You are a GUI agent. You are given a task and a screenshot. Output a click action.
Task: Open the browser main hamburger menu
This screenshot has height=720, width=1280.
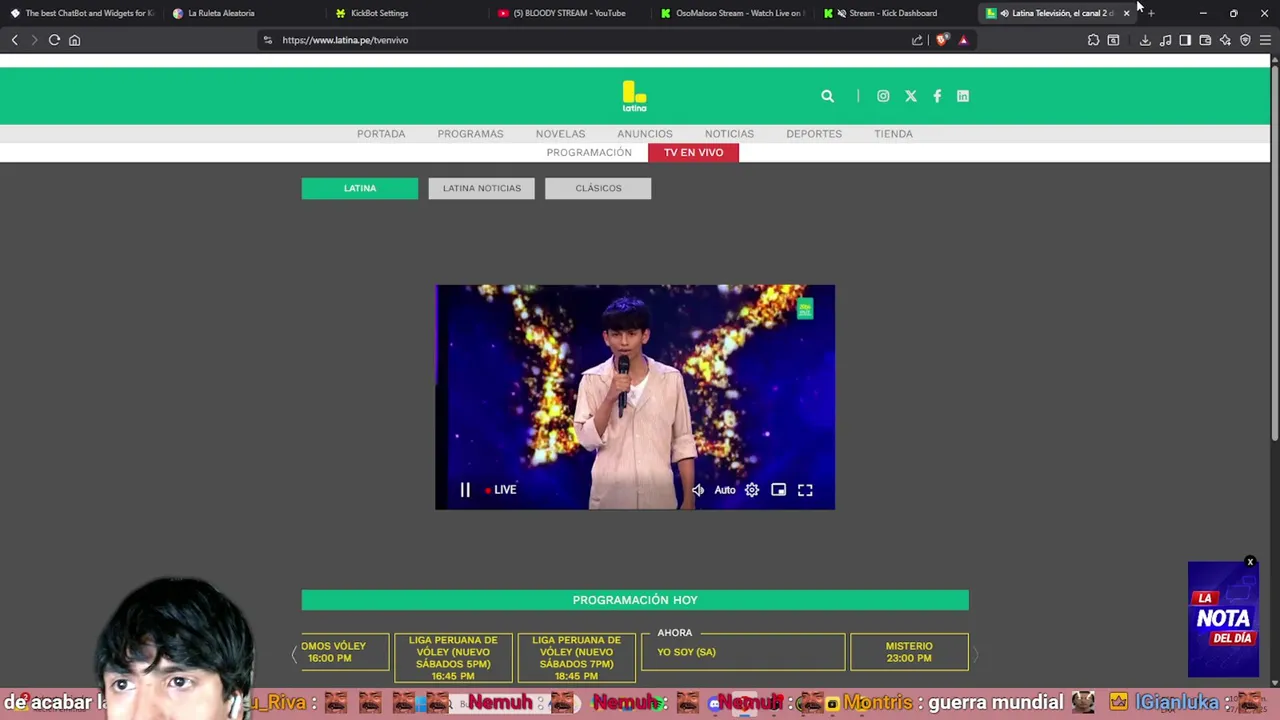click(1265, 40)
